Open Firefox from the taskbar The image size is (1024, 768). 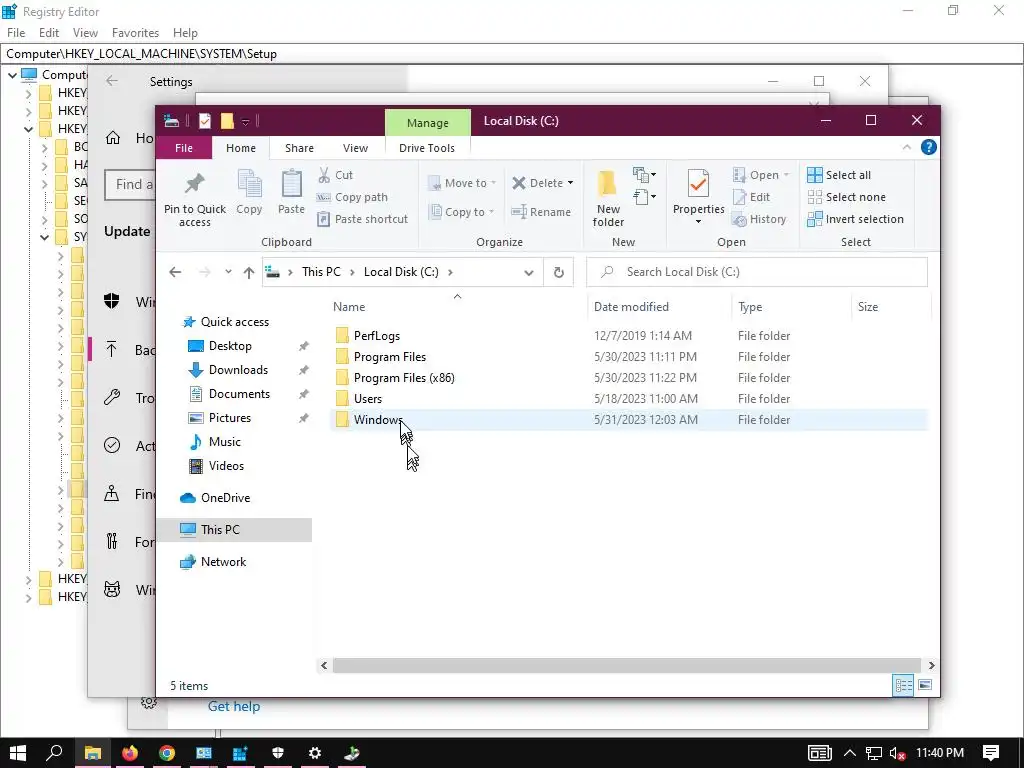pyautogui.click(x=130, y=753)
